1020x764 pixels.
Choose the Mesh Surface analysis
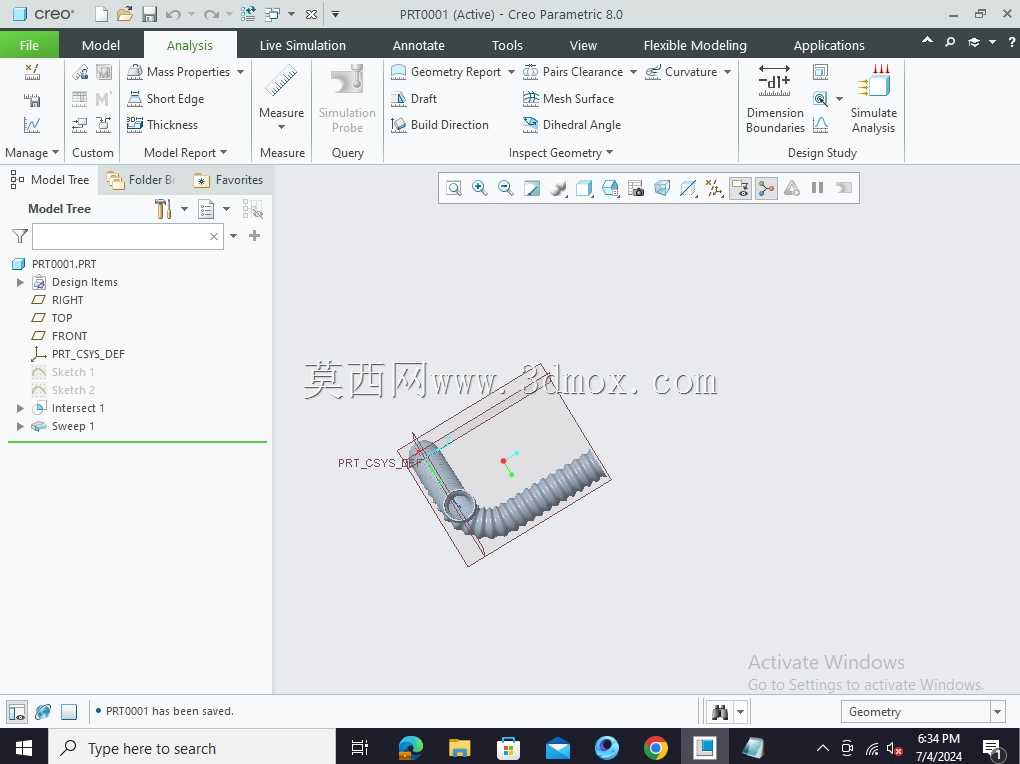coord(569,98)
